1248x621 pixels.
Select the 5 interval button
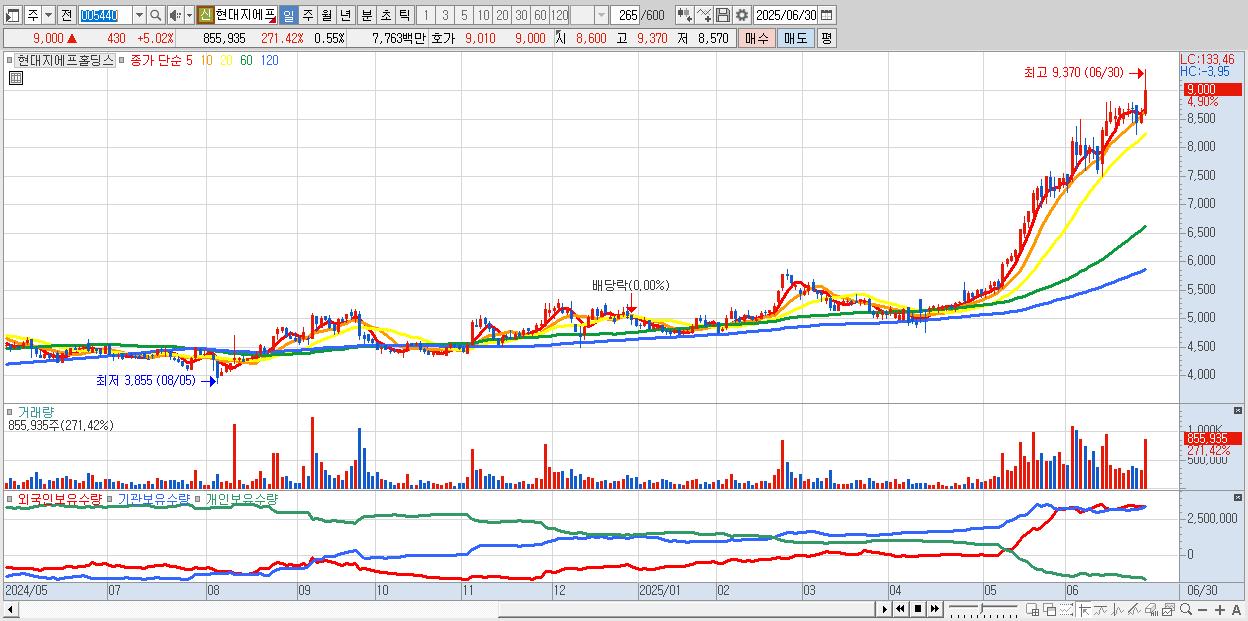point(464,15)
